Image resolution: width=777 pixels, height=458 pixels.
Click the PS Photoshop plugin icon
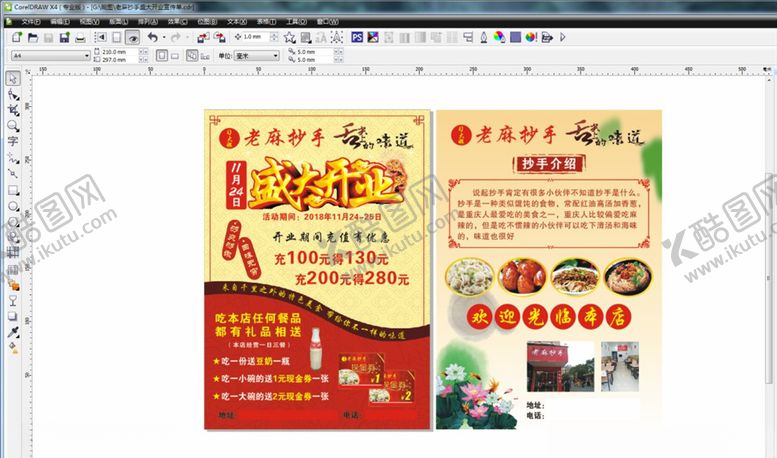tap(357, 37)
